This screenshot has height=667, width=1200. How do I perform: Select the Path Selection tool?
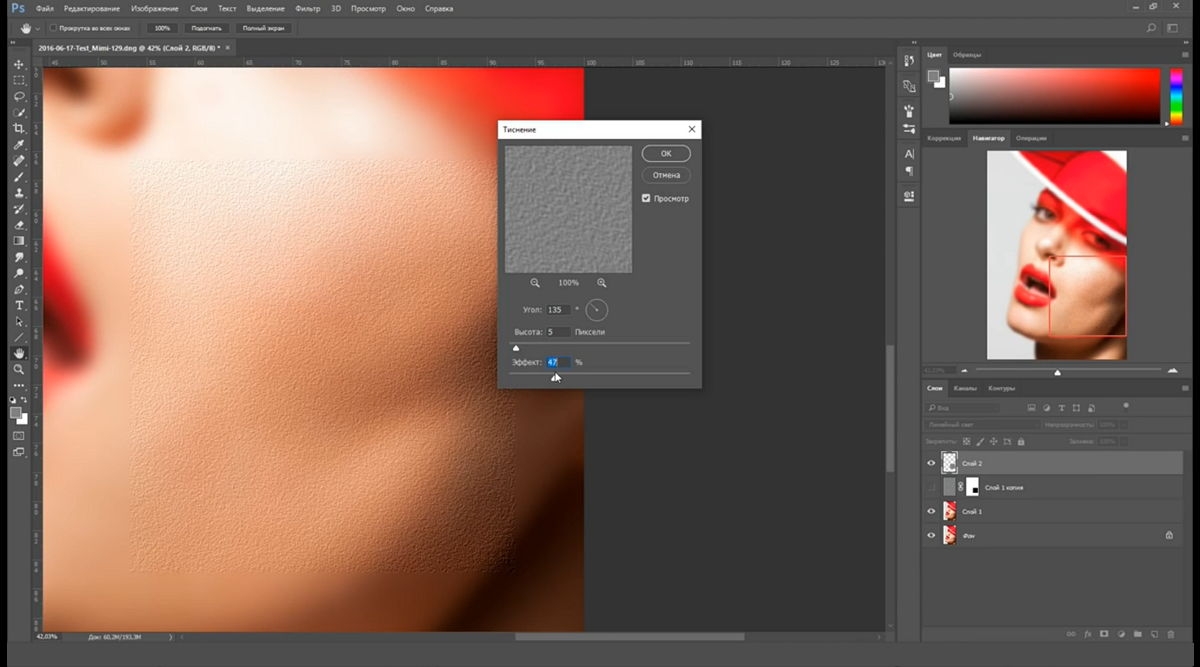coord(19,321)
